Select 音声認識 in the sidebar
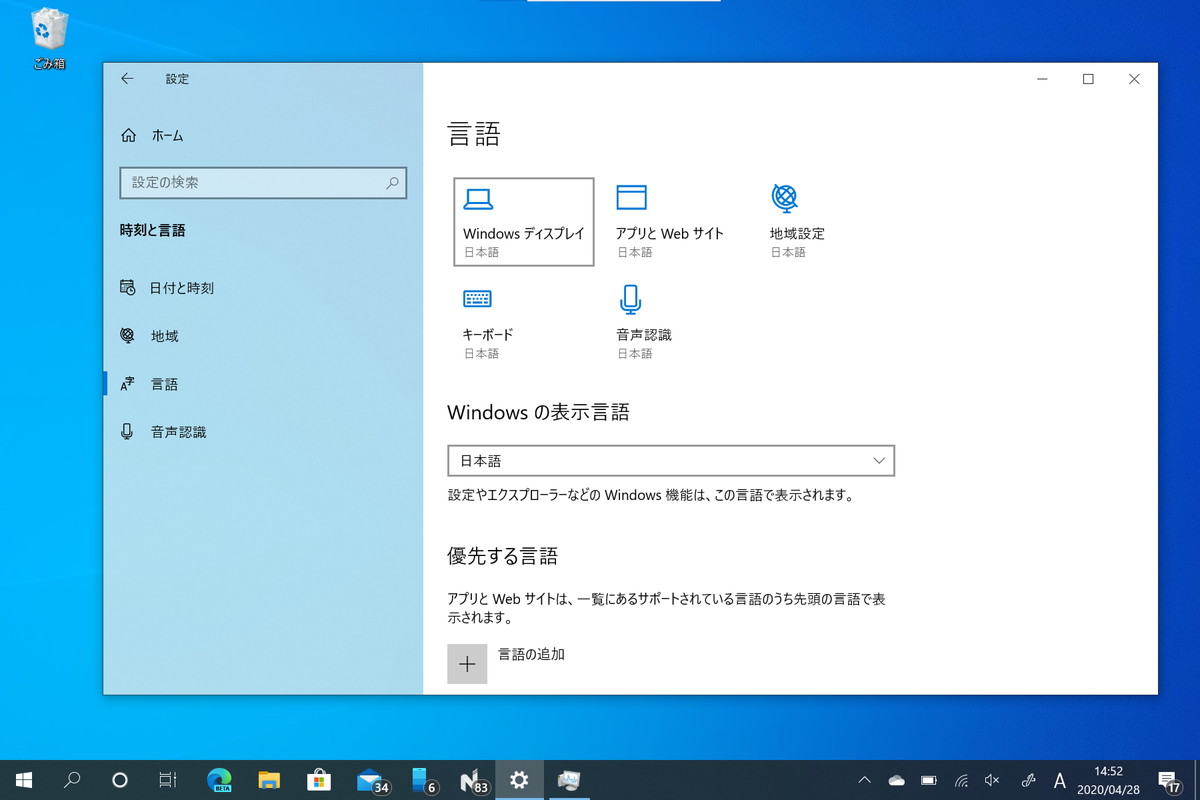The height and width of the screenshot is (800, 1200). click(x=163, y=432)
